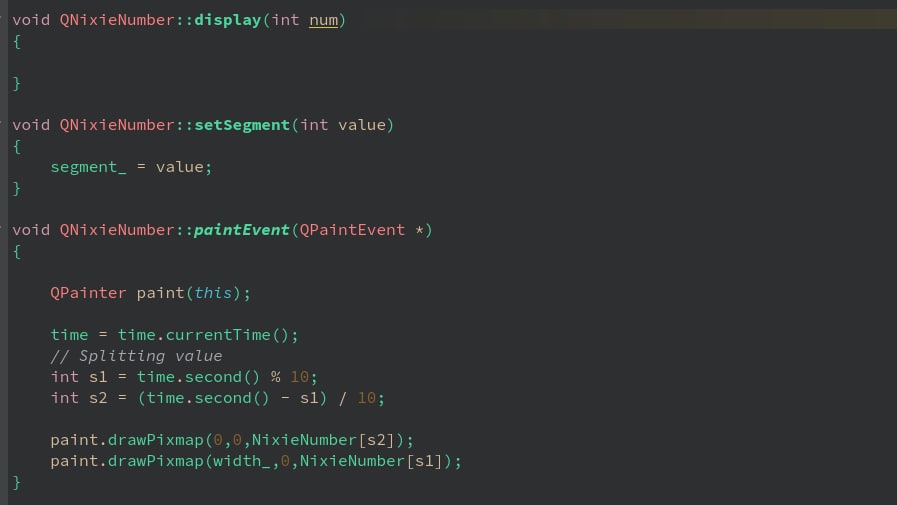This screenshot has height=505, width=897.
Task: Click the int keyword before num
Action: coord(285,20)
